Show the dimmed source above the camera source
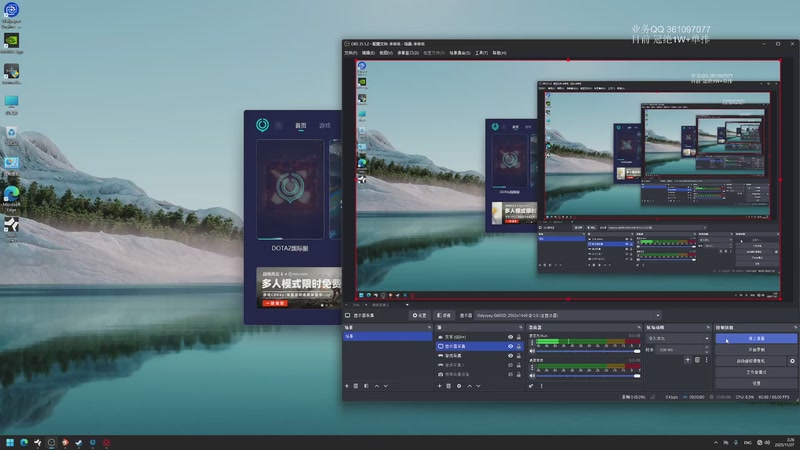This screenshot has width=800, height=450. (x=510, y=365)
